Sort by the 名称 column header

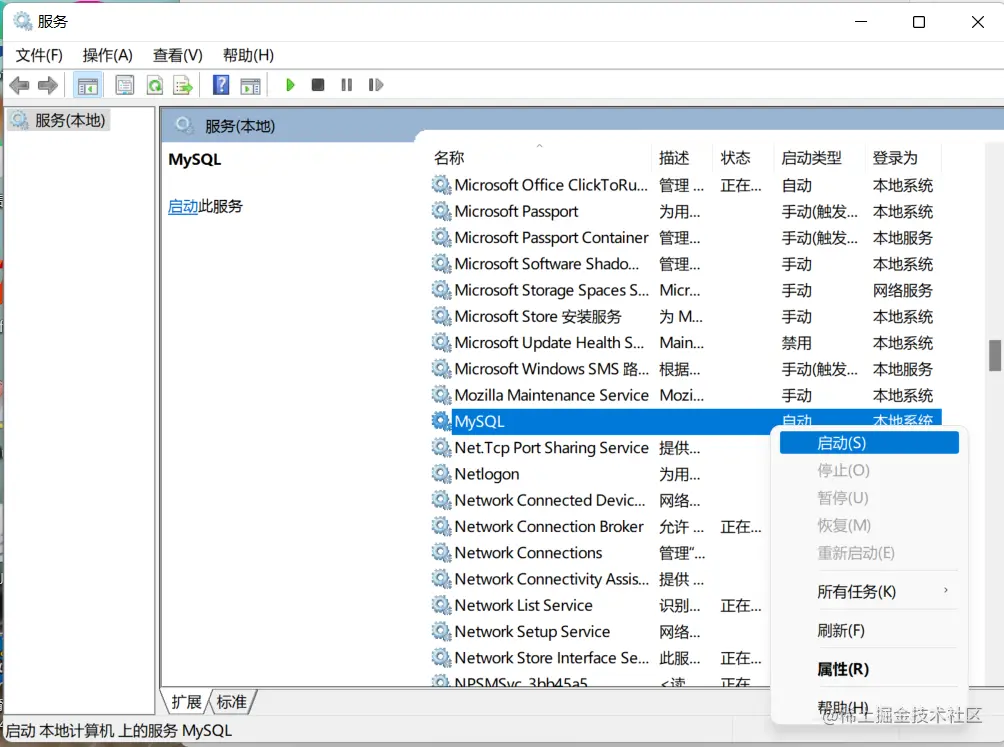(539, 157)
